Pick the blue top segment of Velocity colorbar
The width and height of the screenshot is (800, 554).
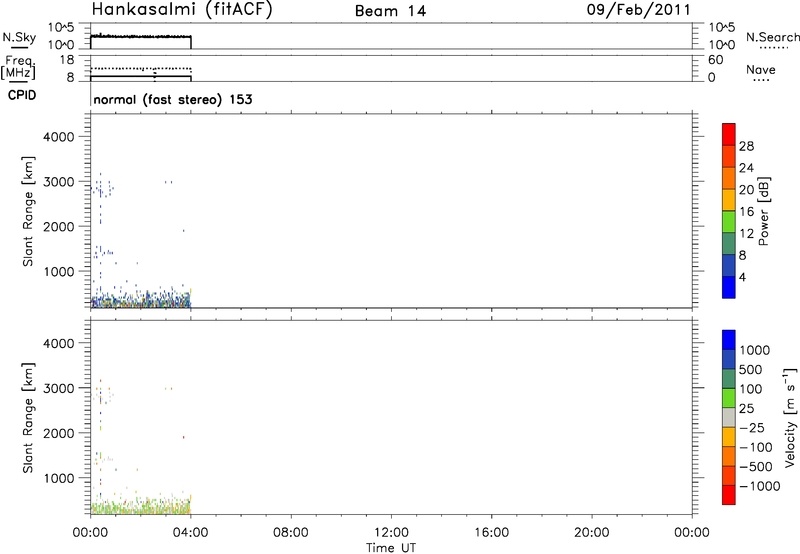click(x=729, y=340)
